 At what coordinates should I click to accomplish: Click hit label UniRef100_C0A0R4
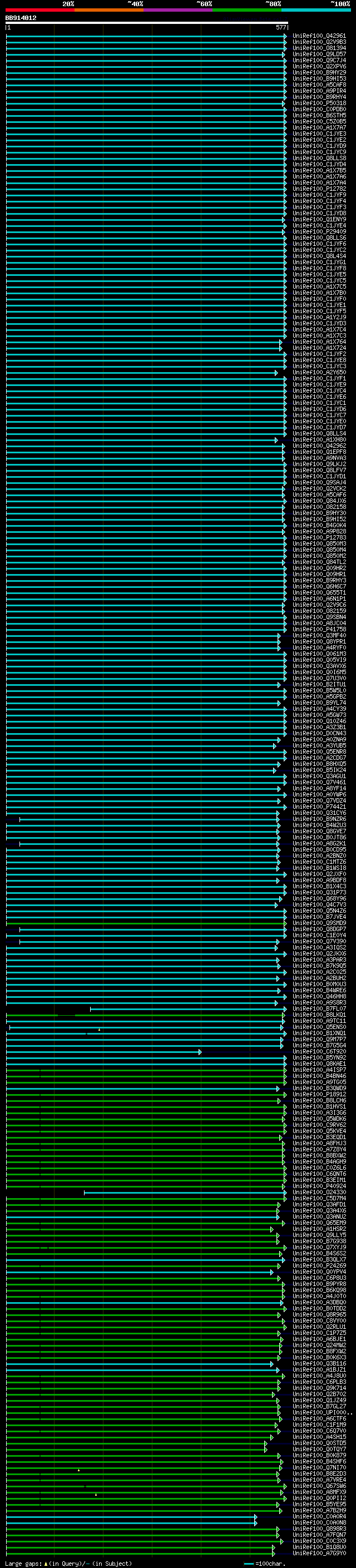click(x=319, y=1516)
